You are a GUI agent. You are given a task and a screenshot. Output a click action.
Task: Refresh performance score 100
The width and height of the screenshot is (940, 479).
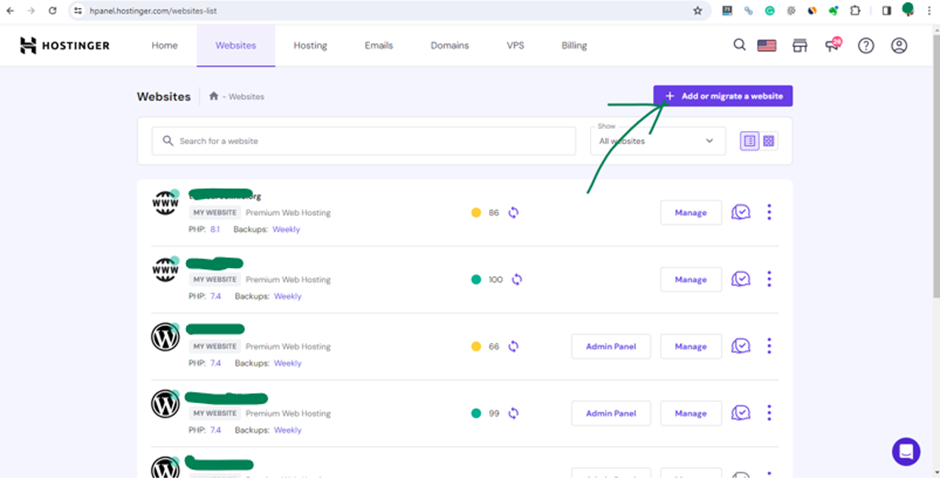coord(517,279)
